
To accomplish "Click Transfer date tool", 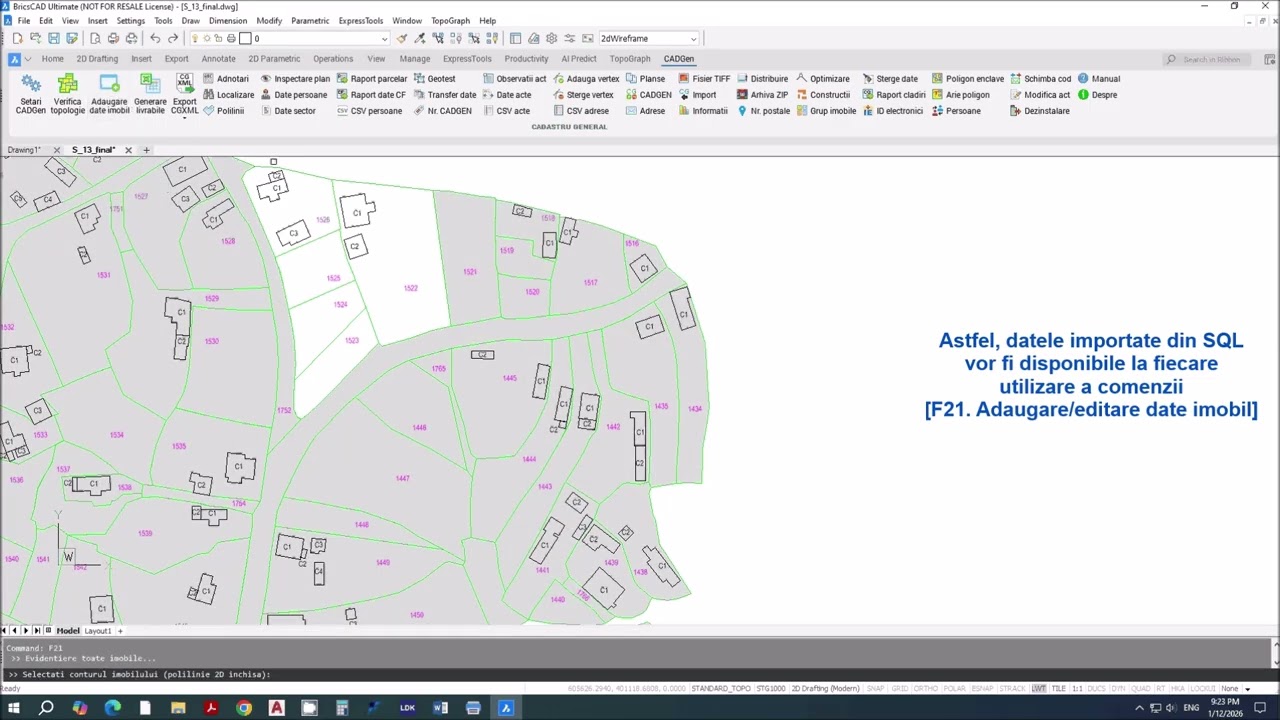I will (445, 95).
